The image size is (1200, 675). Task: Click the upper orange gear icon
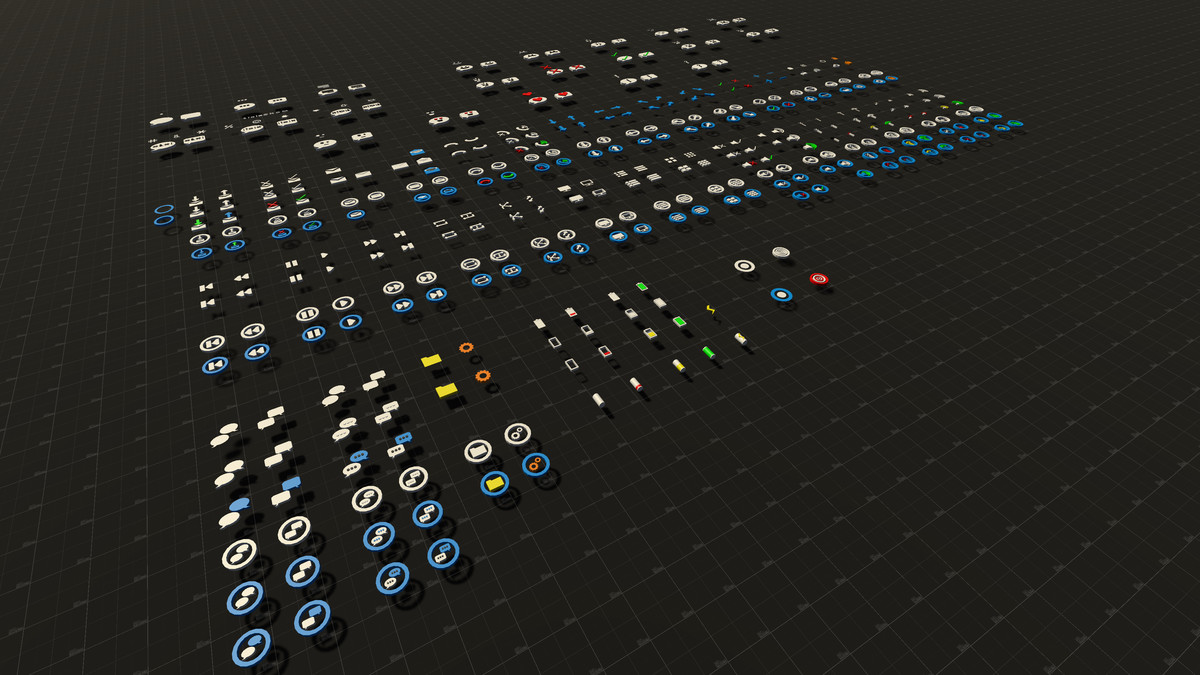coord(466,347)
